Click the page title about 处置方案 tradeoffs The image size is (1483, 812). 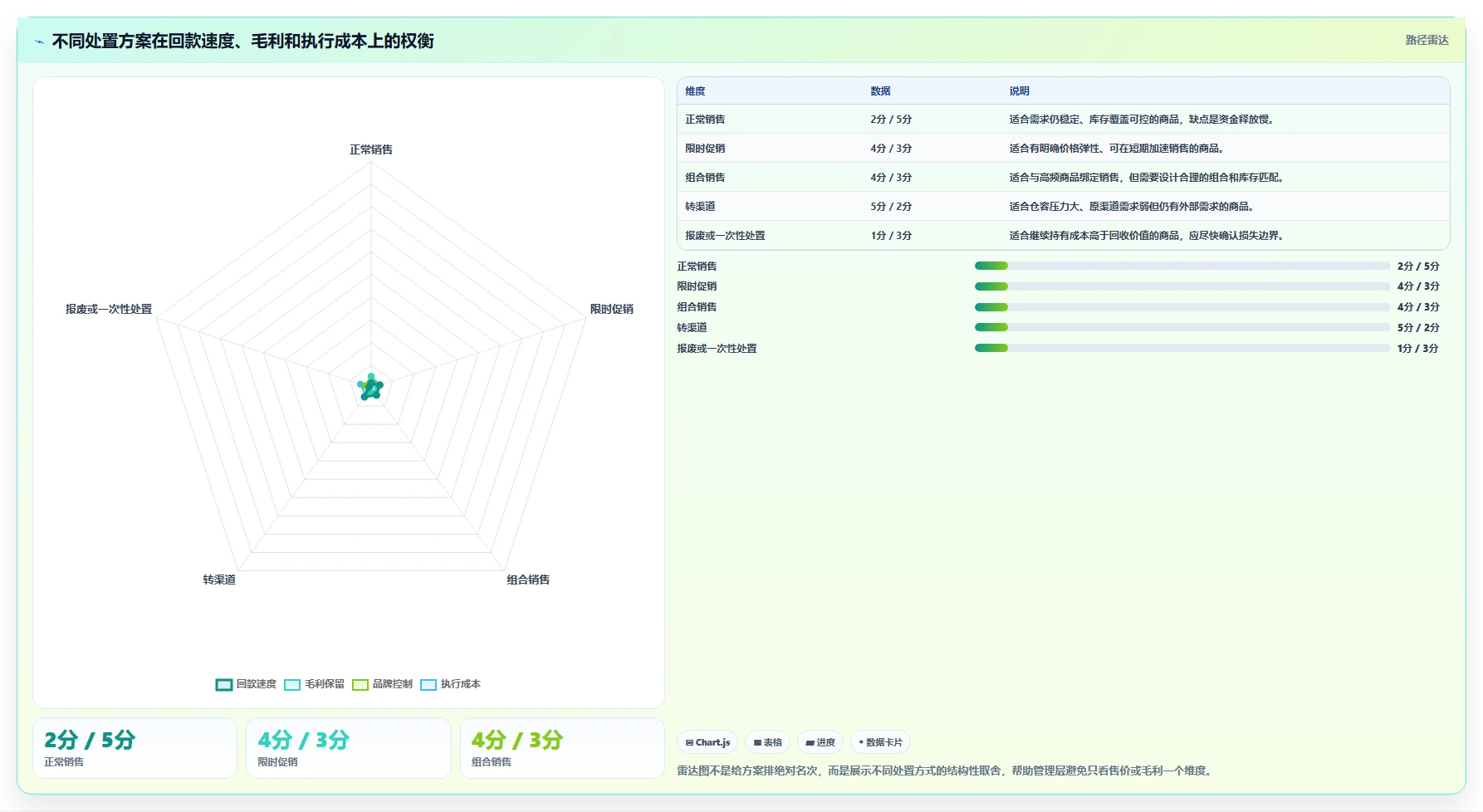[242, 41]
